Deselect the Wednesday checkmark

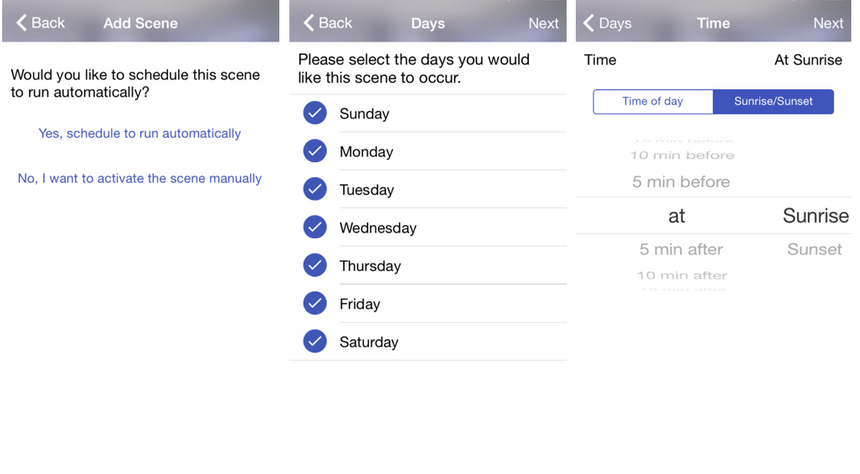315,227
